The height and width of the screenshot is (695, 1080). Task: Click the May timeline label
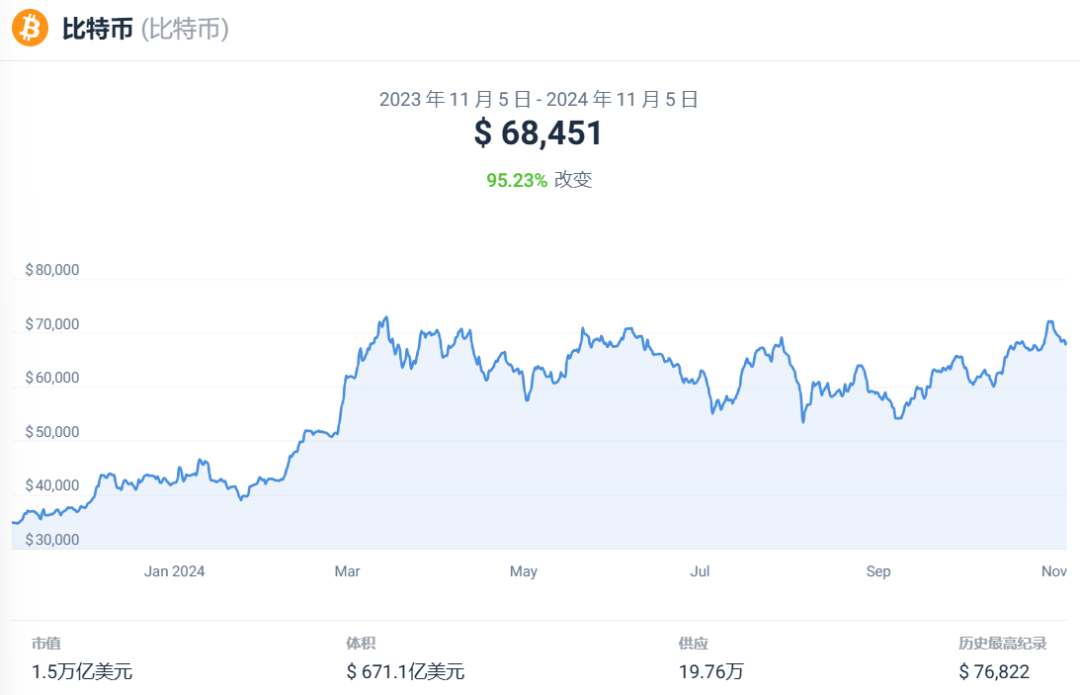pos(523,572)
